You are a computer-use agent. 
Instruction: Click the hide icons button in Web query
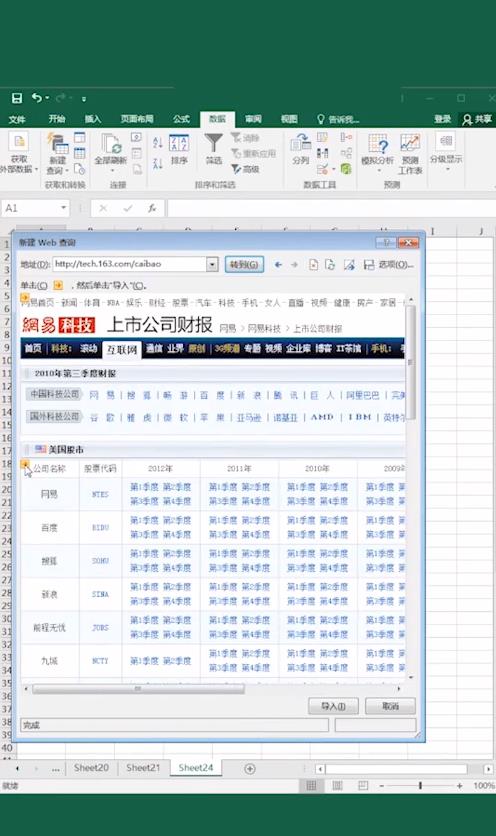click(349, 264)
